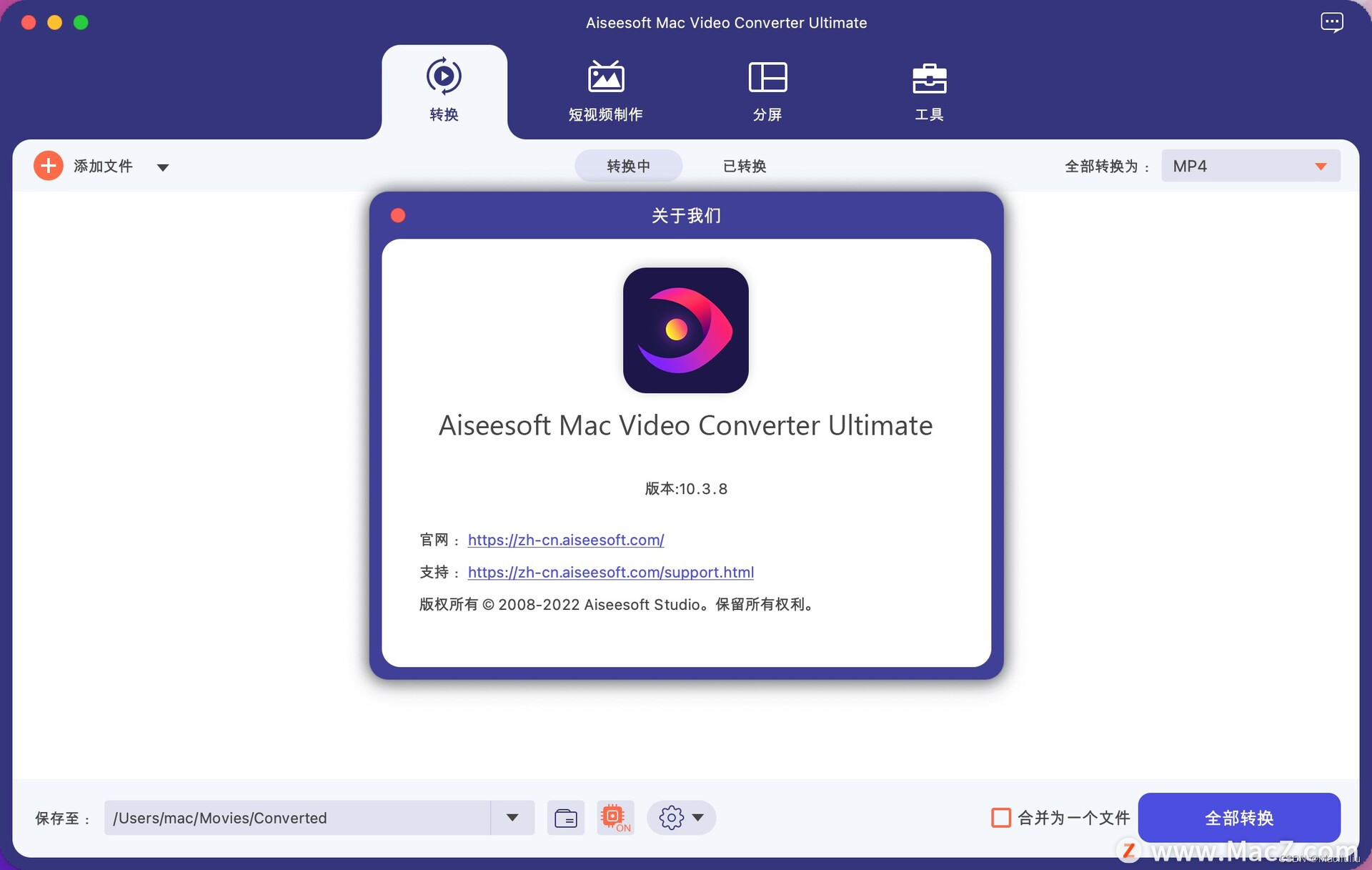Close the 关于我们 dialog

398,215
